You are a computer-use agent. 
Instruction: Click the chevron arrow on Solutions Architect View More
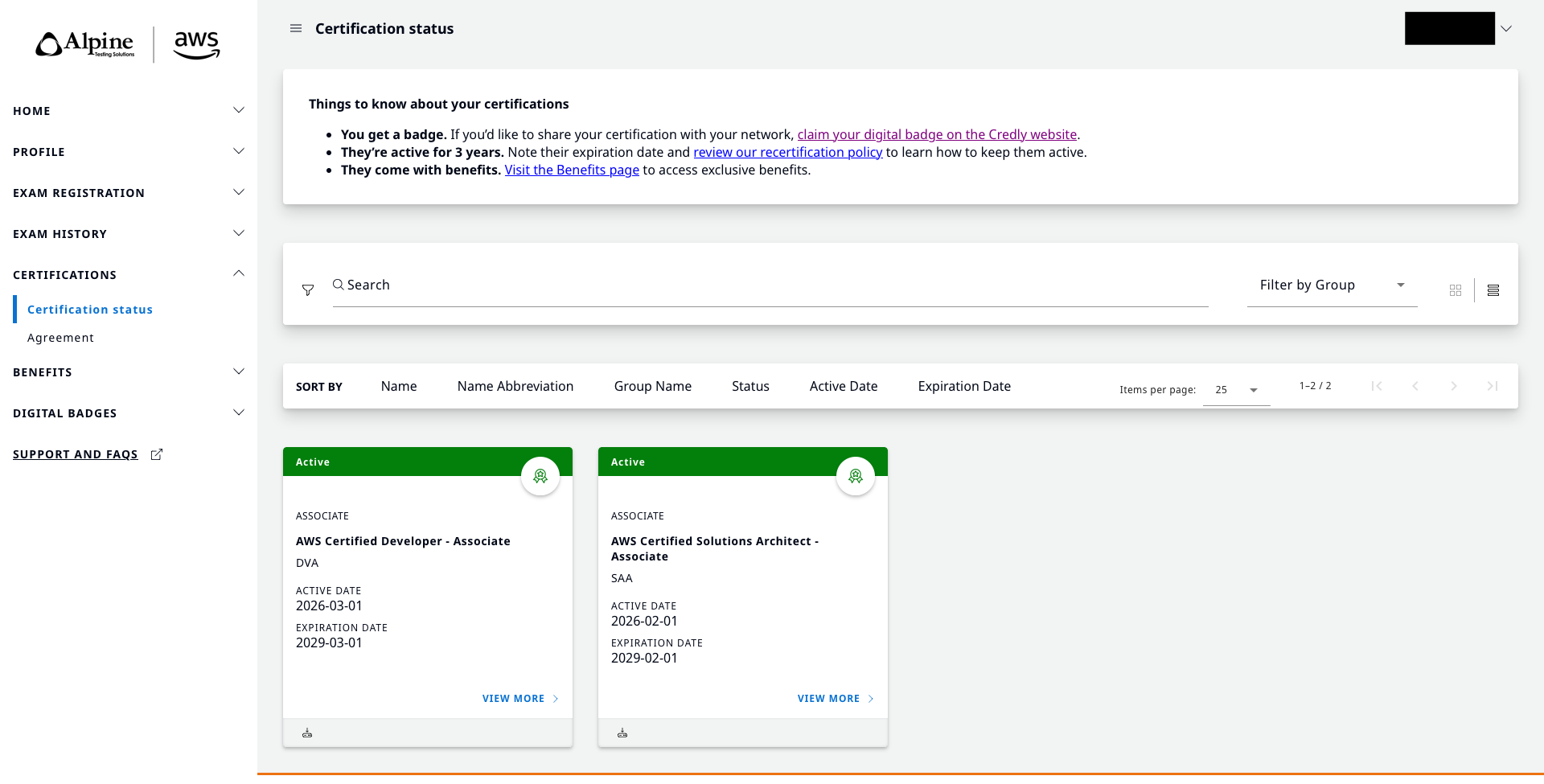pyautogui.click(x=871, y=699)
